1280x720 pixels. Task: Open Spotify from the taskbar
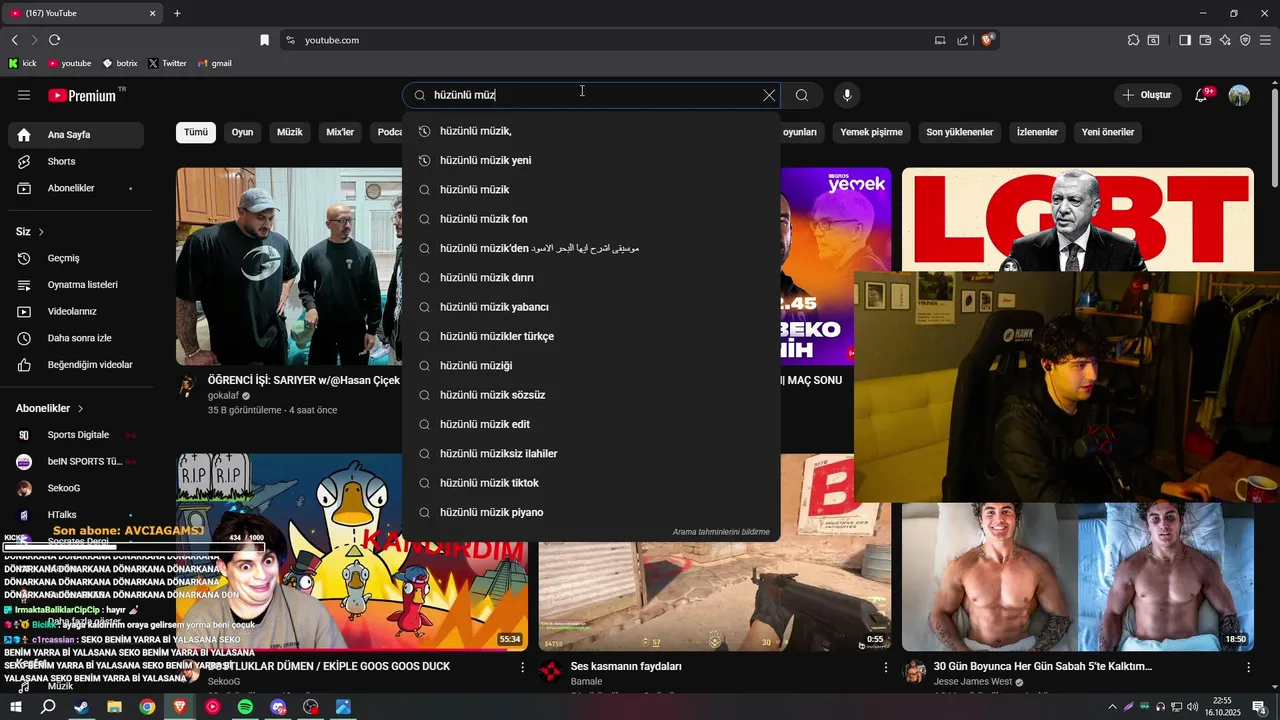(x=245, y=707)
